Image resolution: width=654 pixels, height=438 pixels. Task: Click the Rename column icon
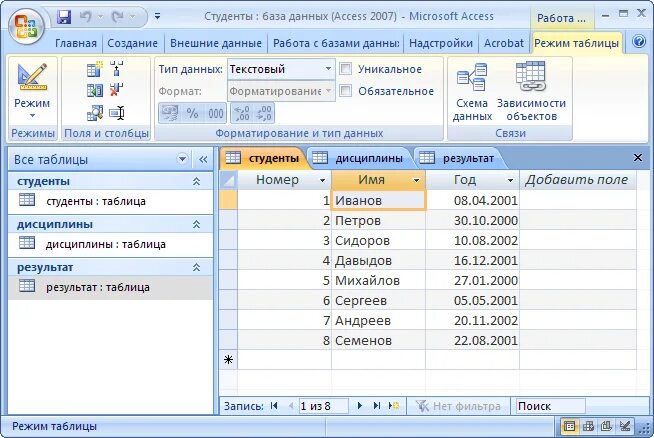pyautogui.click(x=117, y=113)
